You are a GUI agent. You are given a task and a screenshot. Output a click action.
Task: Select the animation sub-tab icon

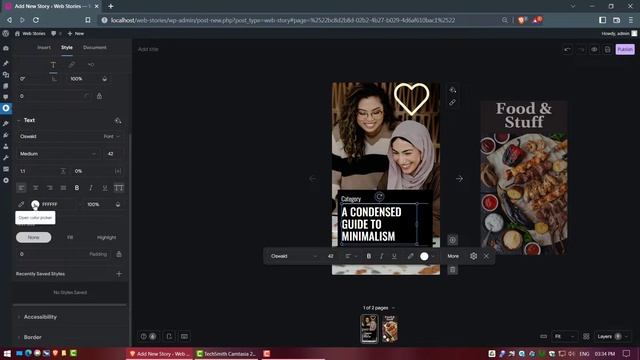click(91, 65)
